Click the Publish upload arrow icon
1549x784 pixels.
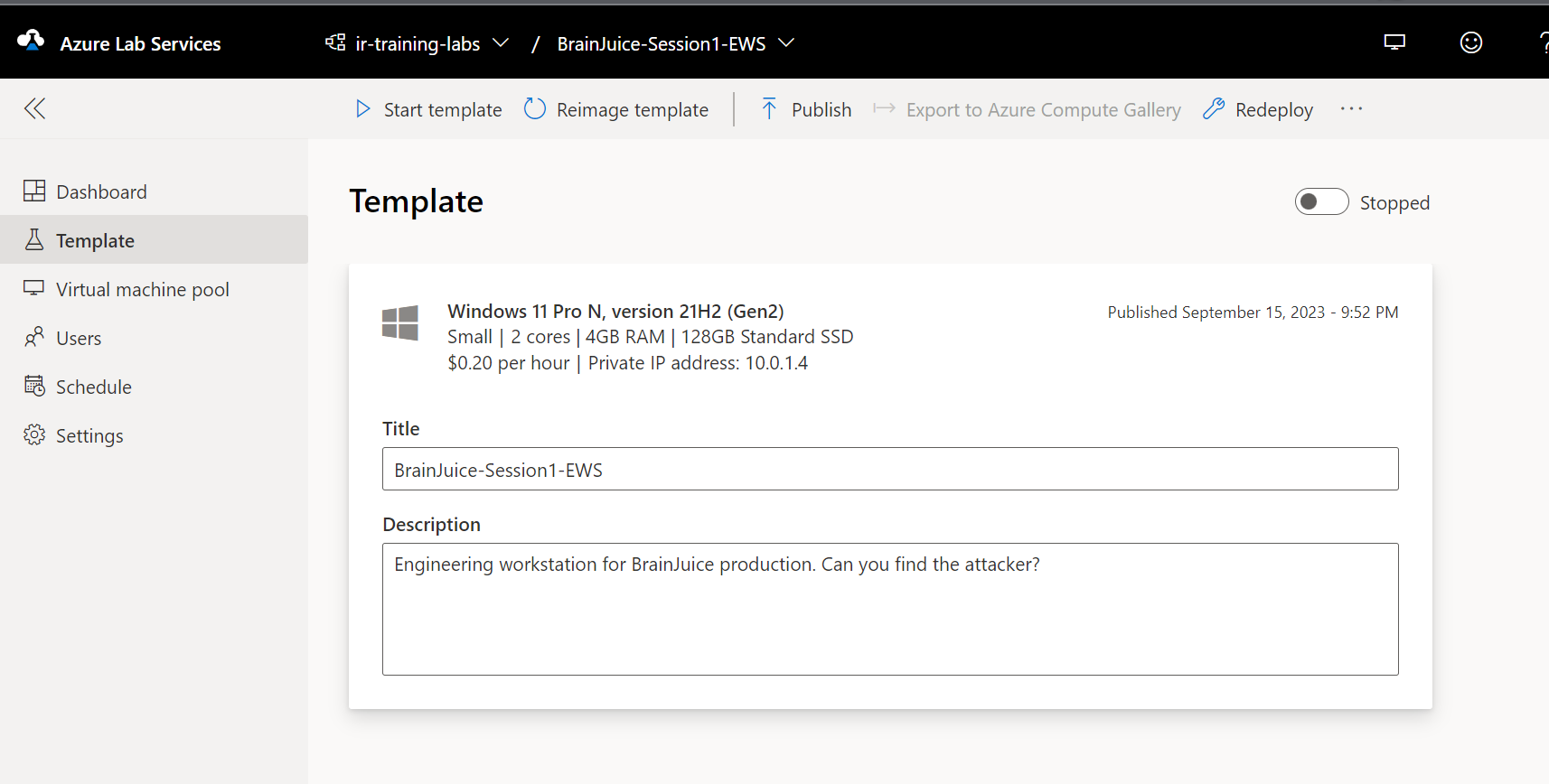point(769,109)
